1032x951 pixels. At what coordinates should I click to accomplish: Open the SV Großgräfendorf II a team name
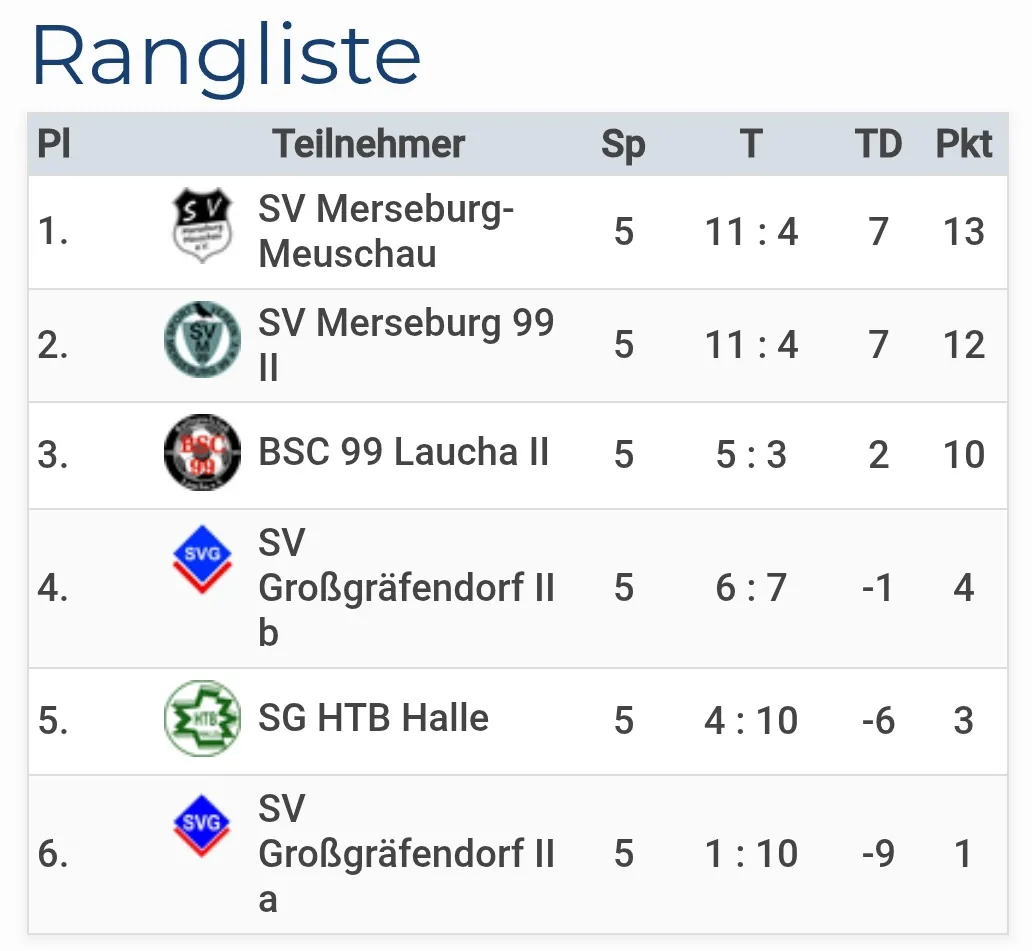[406, 854]
